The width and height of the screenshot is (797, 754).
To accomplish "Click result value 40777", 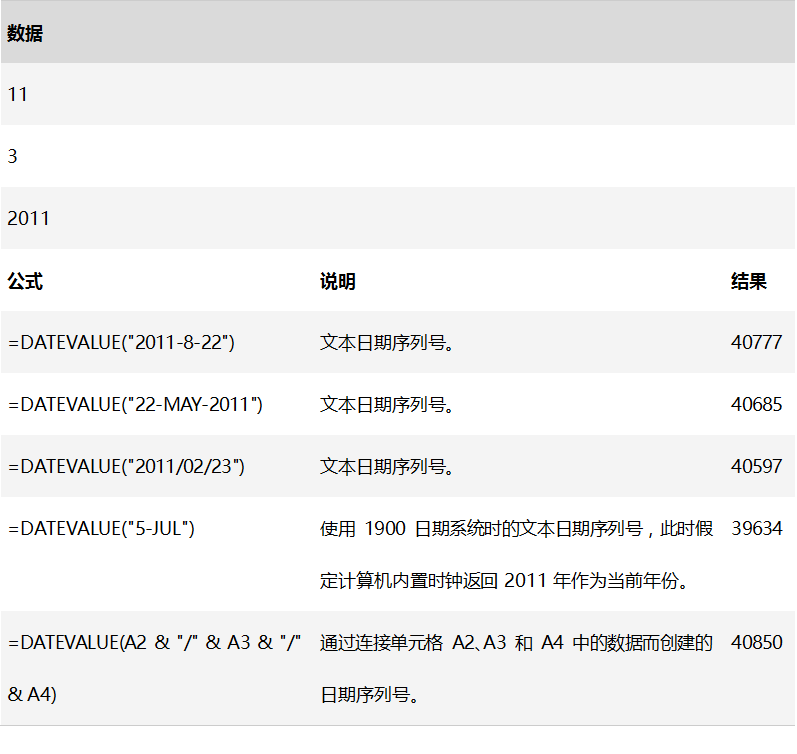I will click(756, 343).
